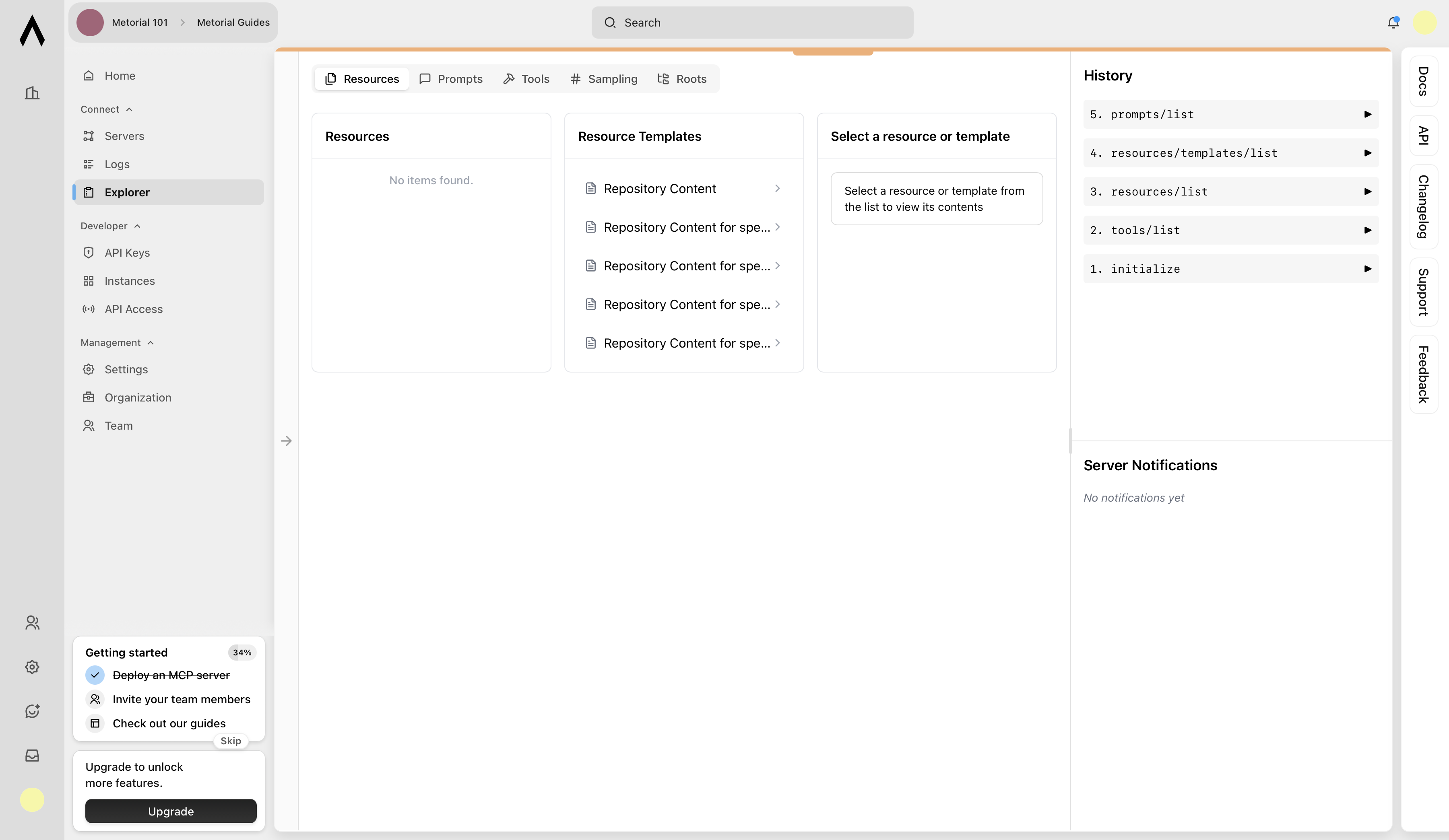1449x840 pixels.
Task: Open the building icon in left rail
Action: click(x=32, y=93)
